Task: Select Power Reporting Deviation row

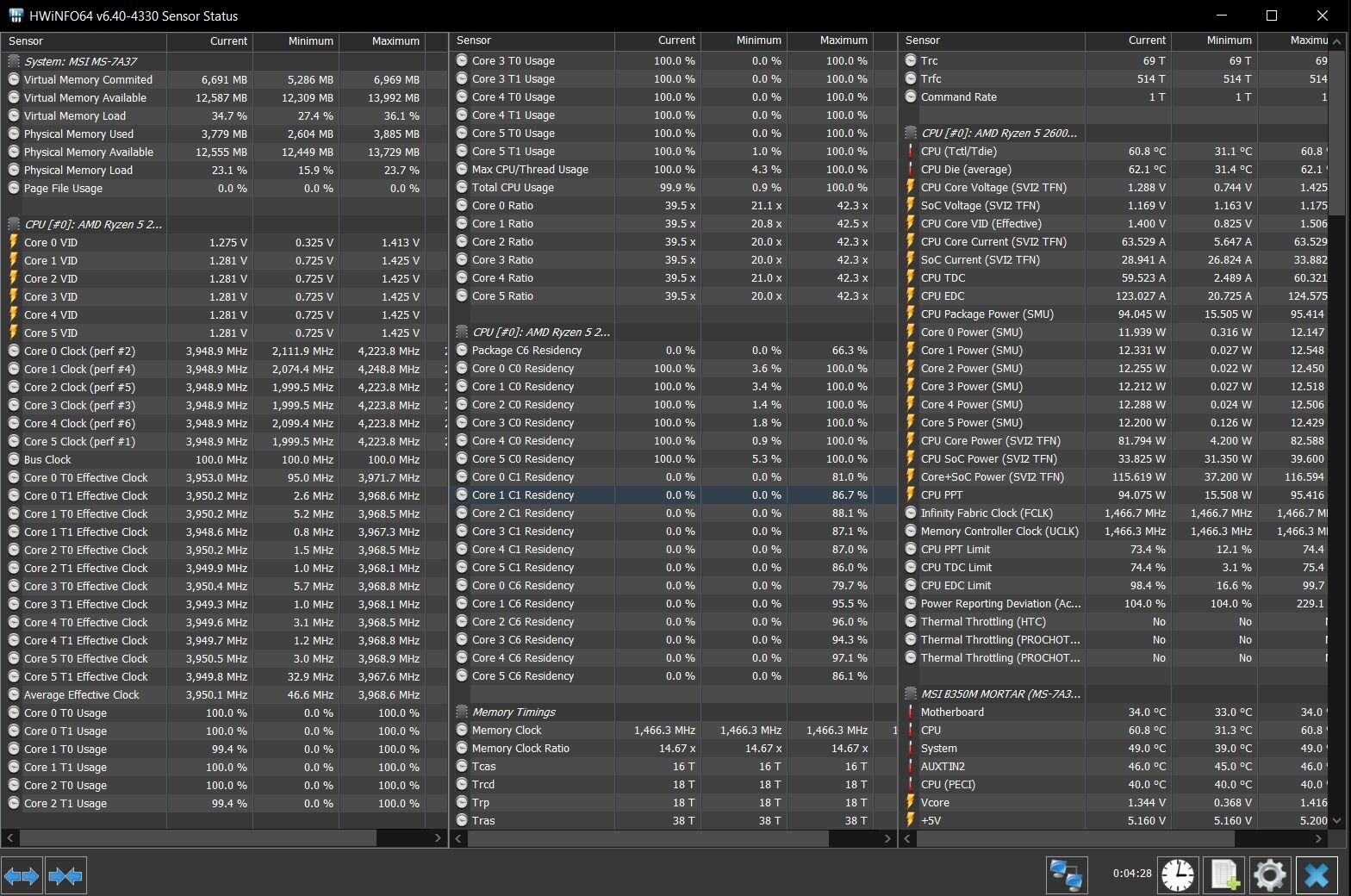Action: click(1114, 603)
